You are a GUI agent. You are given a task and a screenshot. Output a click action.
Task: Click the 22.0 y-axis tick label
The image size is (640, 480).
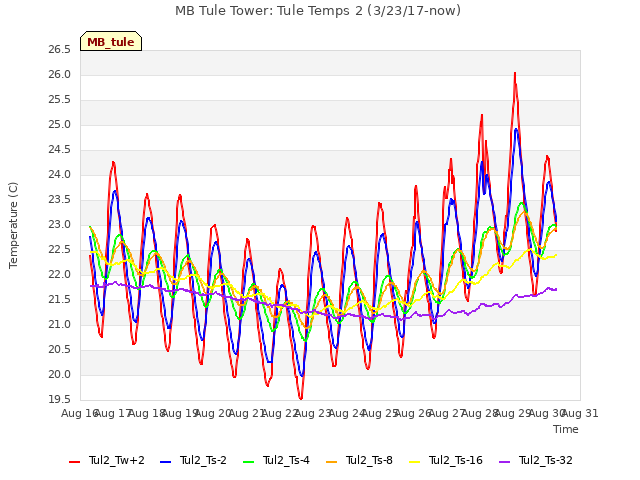tap(60, 275)
